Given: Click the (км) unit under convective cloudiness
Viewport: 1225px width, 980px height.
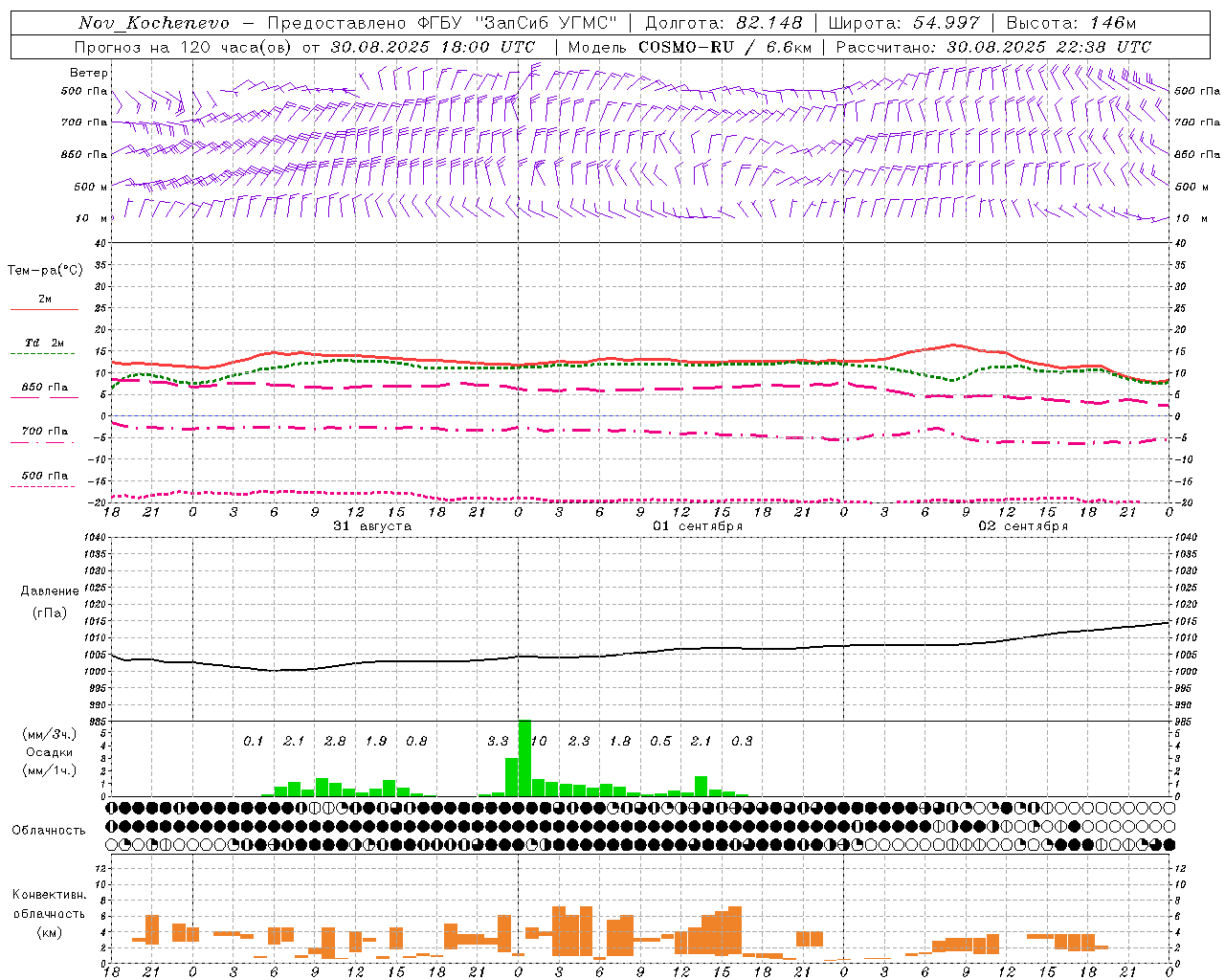Looking at the screenshot, I should click(x=49, y=932).
